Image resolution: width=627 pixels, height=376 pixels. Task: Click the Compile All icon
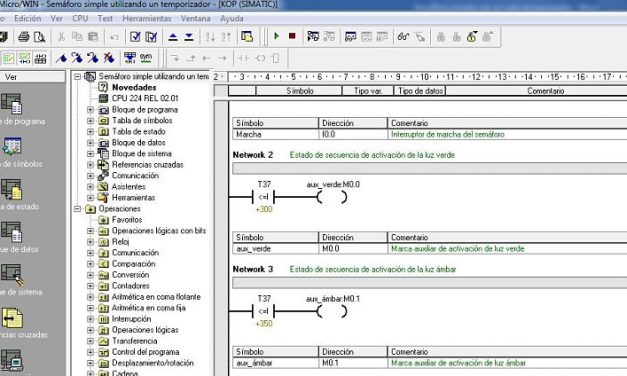pos(151,37)
